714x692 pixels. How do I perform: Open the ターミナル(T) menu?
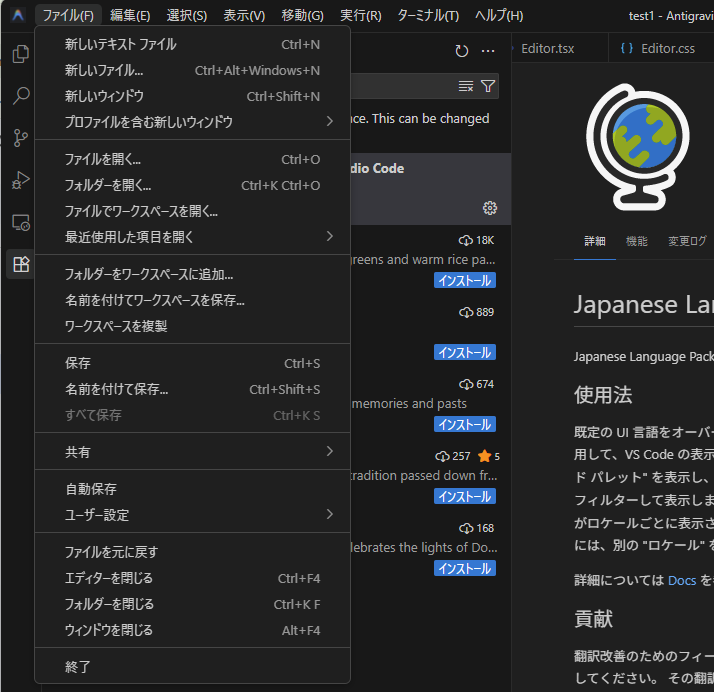428,15
